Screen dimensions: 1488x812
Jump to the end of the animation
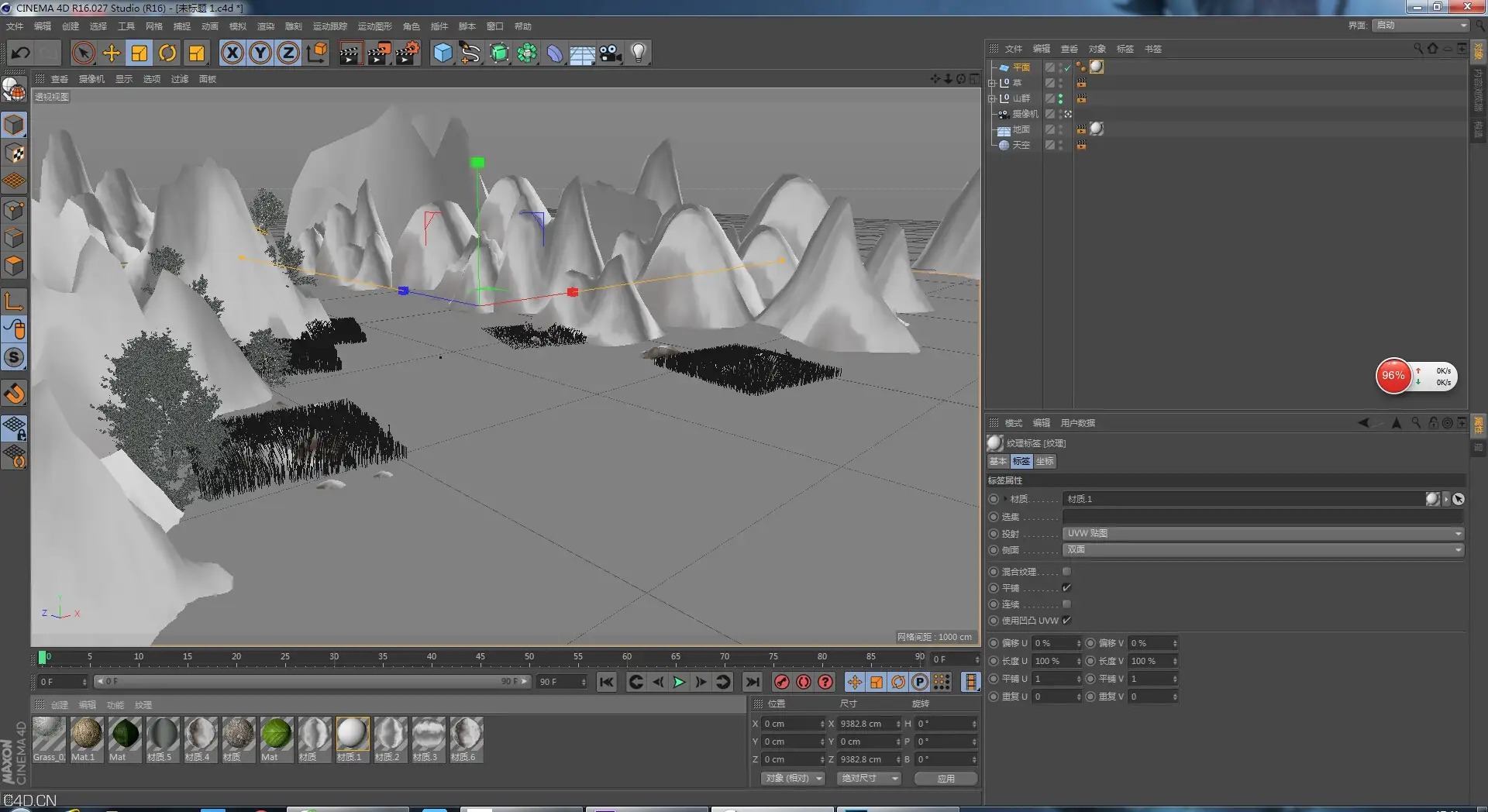752,682
